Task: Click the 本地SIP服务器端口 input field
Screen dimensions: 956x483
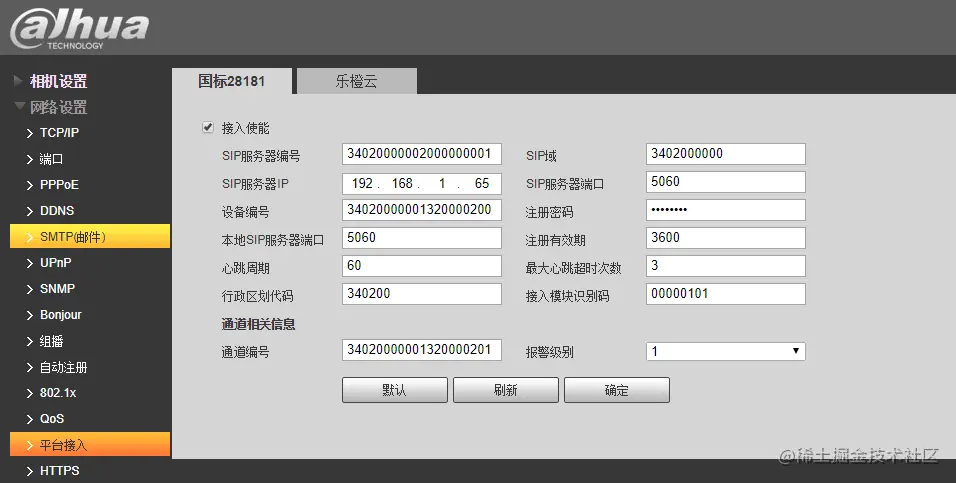Action: pos(421,238)
